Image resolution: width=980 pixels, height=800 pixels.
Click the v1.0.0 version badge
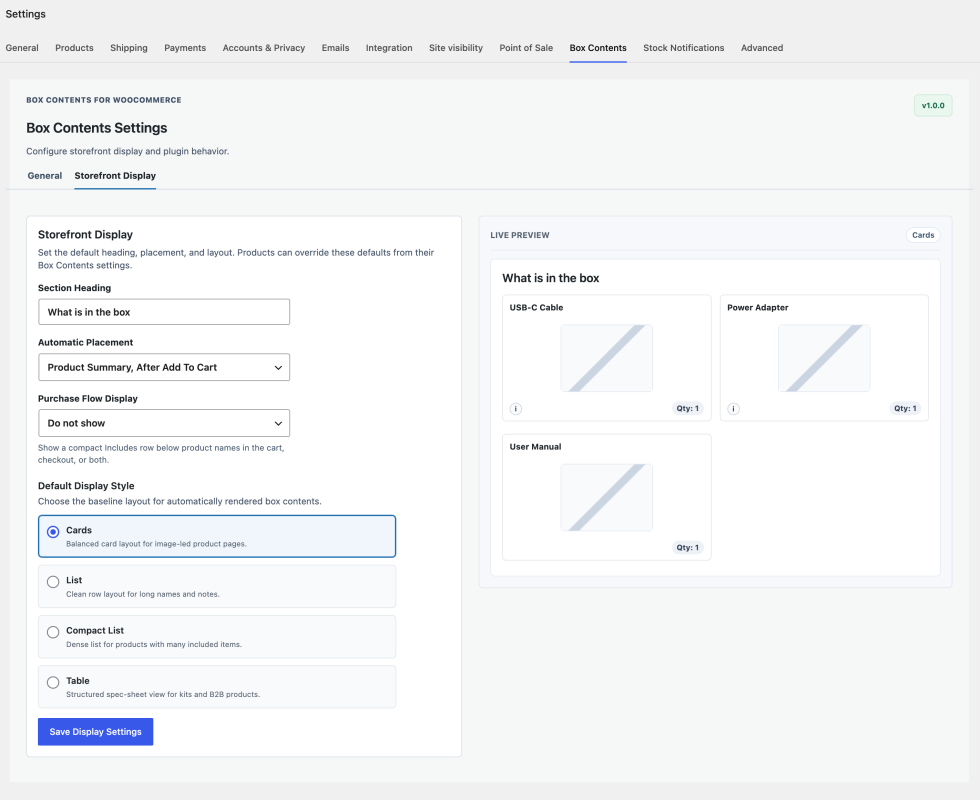933,106
